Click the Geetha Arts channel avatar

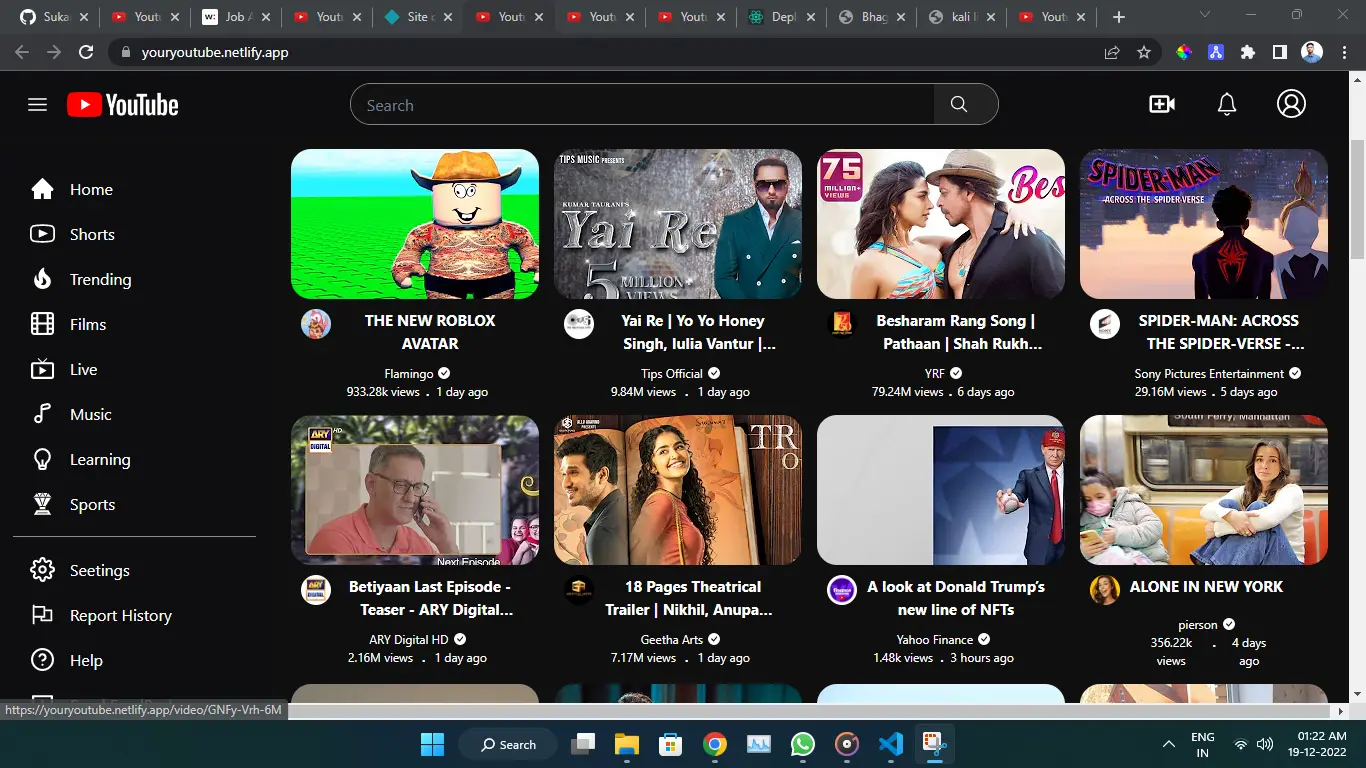[x=579, y=590]
